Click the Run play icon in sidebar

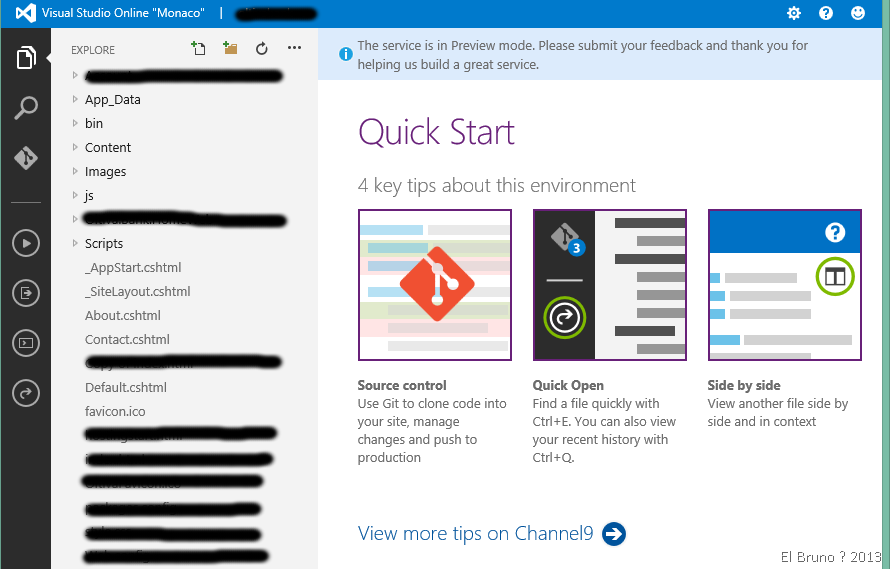(26, 242)
